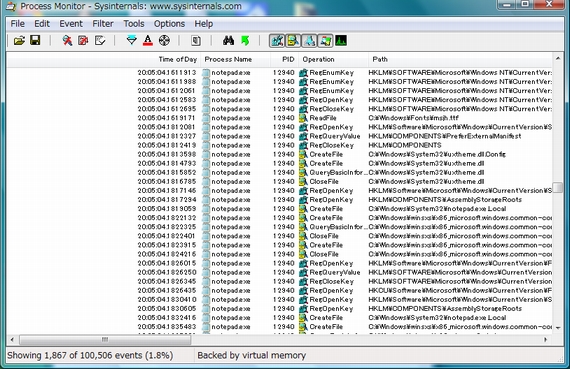This screenshot has width=570, height=369.
Task: Click the horizontal scrollbar left arrow
Action: 12,340
